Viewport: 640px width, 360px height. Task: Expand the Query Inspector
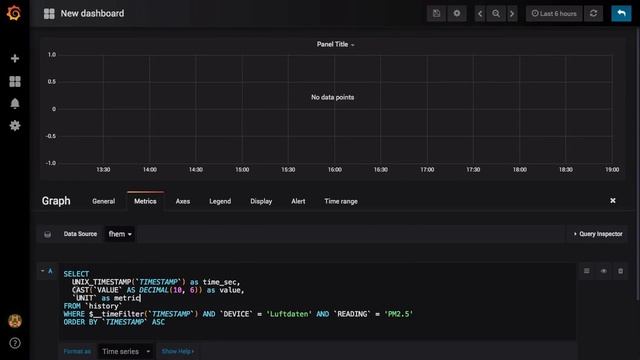598,234
